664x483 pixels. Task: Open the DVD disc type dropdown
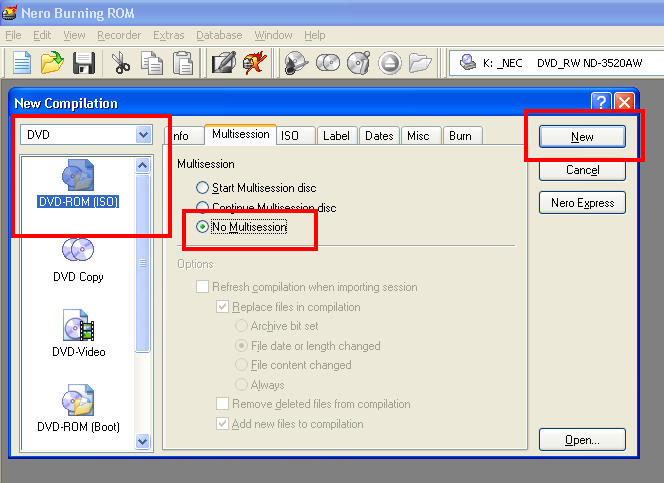click(x=144, y=135)
